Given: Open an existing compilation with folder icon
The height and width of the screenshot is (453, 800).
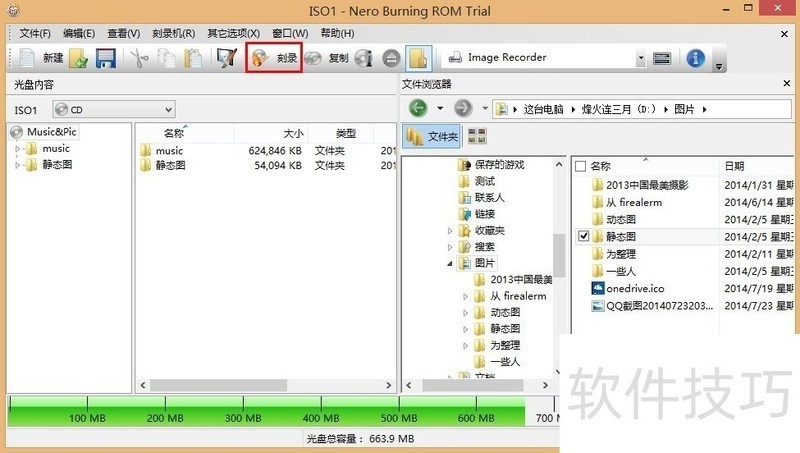Looking at the screenshot, I should point(79,58).
